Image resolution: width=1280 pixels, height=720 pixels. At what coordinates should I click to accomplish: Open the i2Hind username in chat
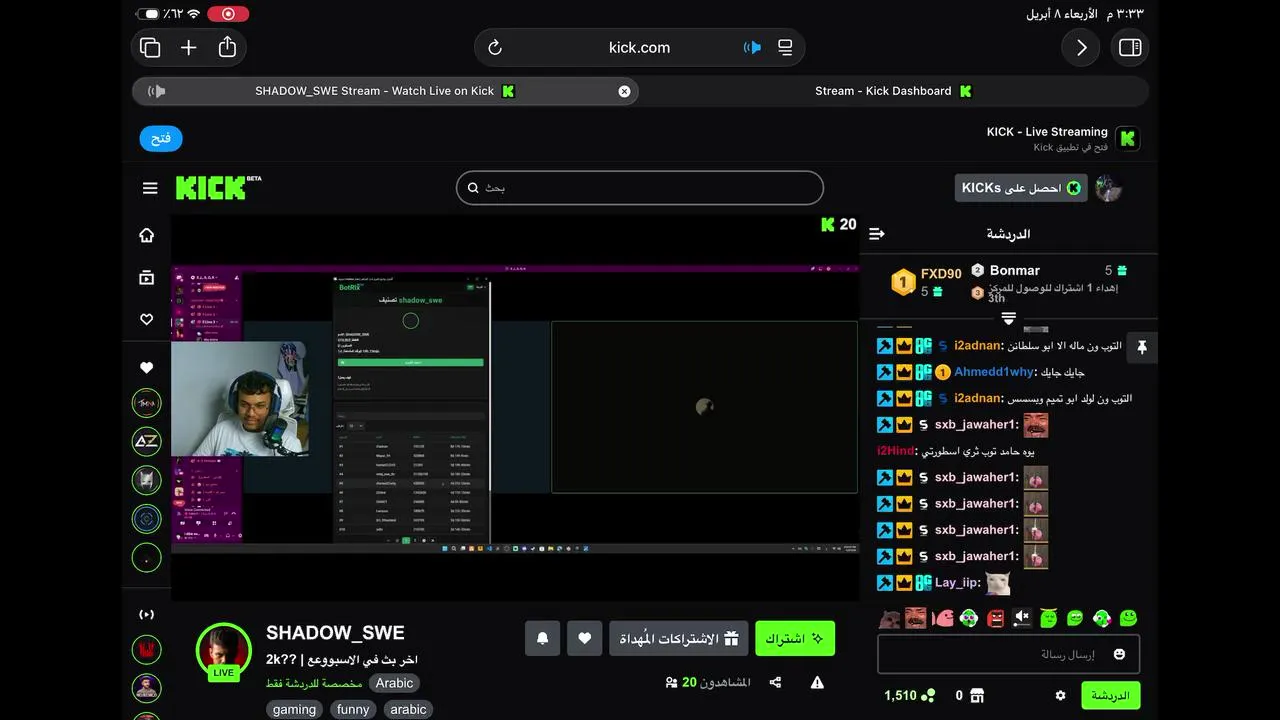(x=896, y=451)
